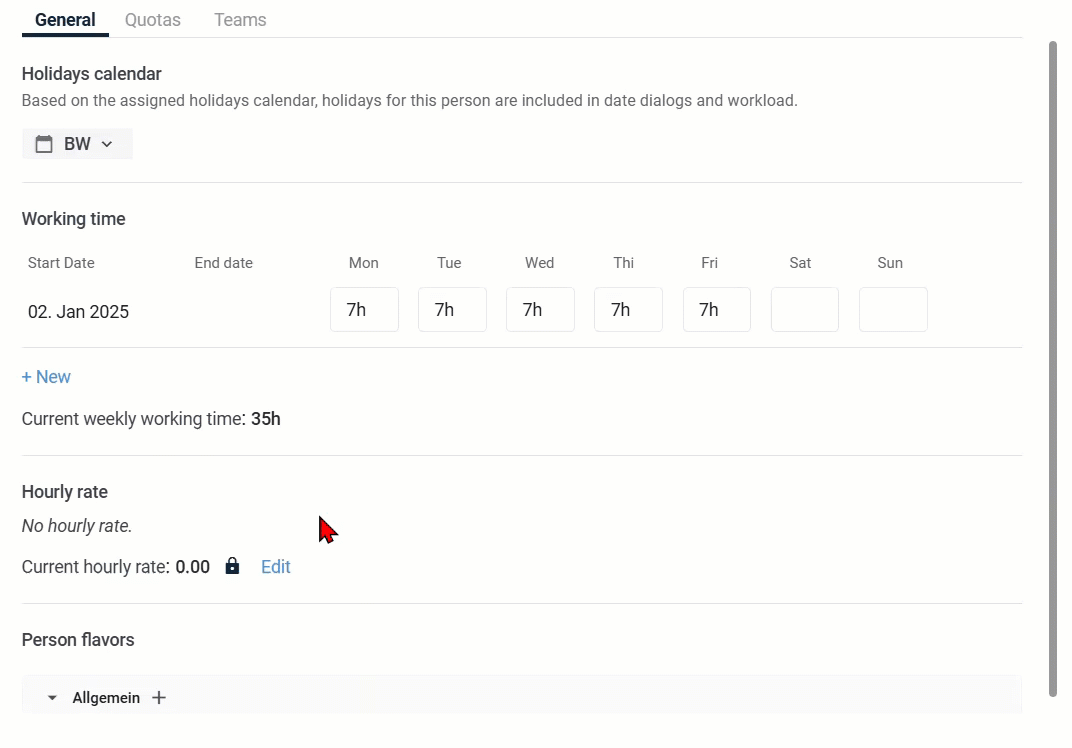Viewport: 1072px width, 748px height.
Task: Click the Monday hours input field
Action: click(x=364, y=310)
